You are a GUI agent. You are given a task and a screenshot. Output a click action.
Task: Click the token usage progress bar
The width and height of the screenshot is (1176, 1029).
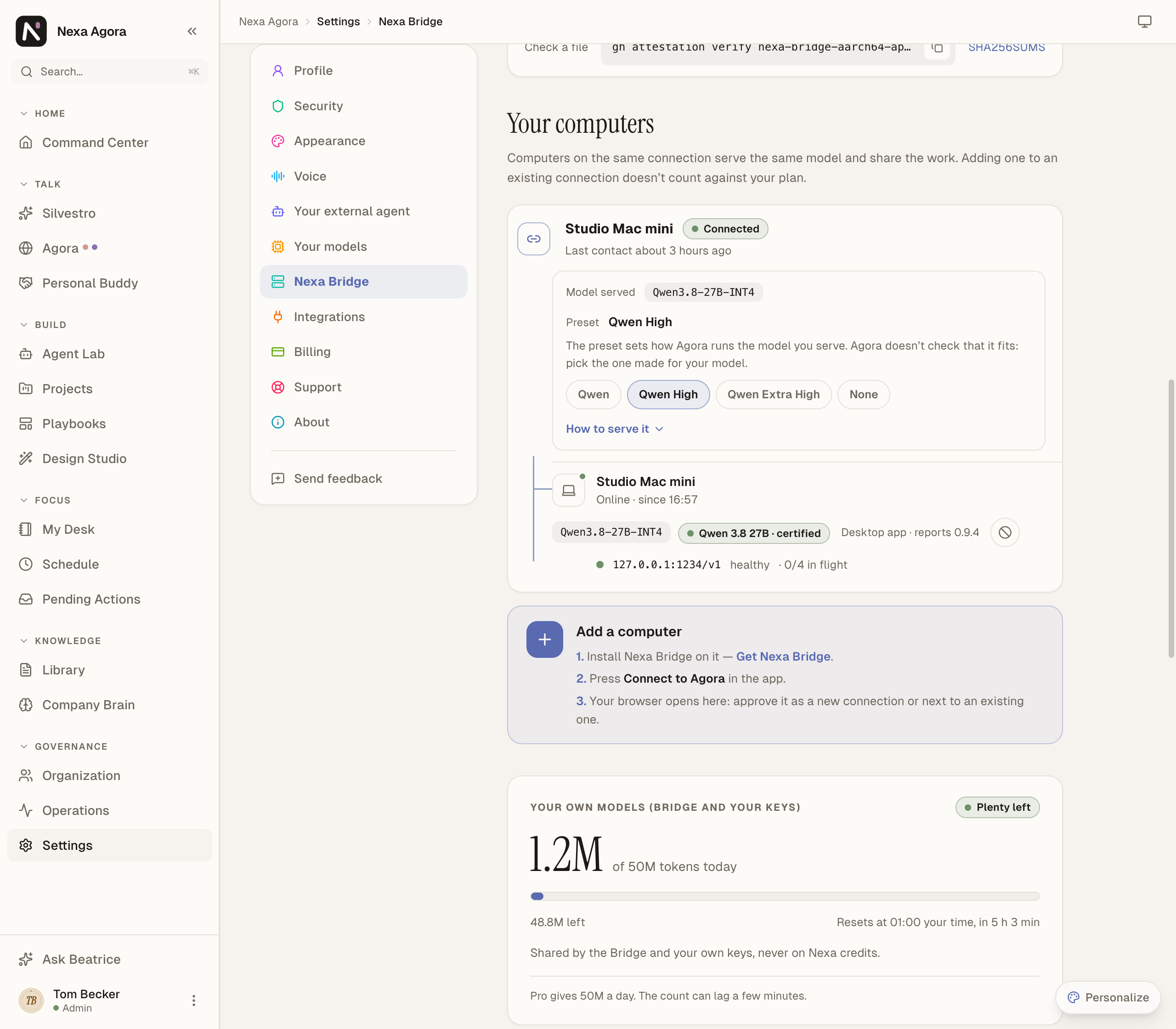(x=785, y=896)
